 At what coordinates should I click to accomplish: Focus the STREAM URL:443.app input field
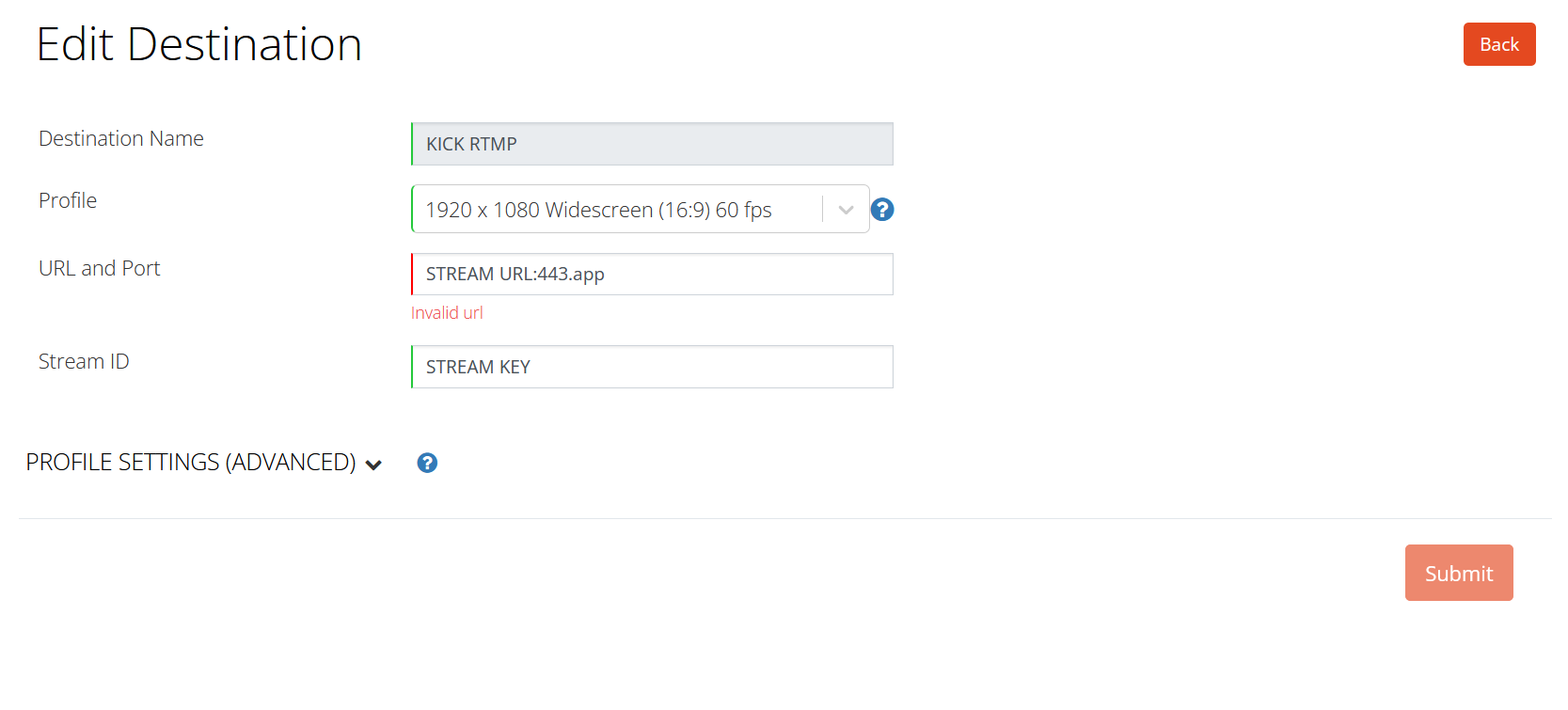(x=652, y=274)
